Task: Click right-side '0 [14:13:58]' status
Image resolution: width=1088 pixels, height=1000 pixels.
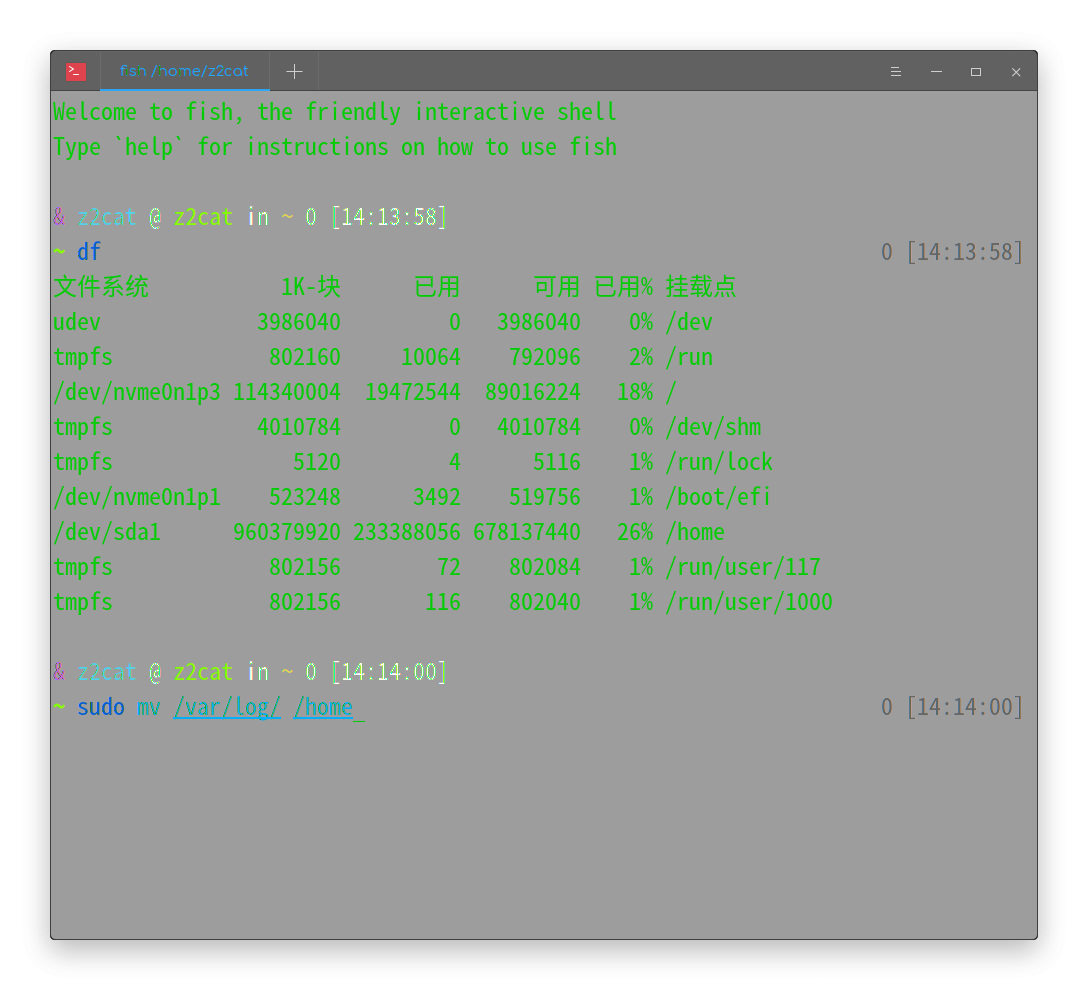Action: [951, 252]
